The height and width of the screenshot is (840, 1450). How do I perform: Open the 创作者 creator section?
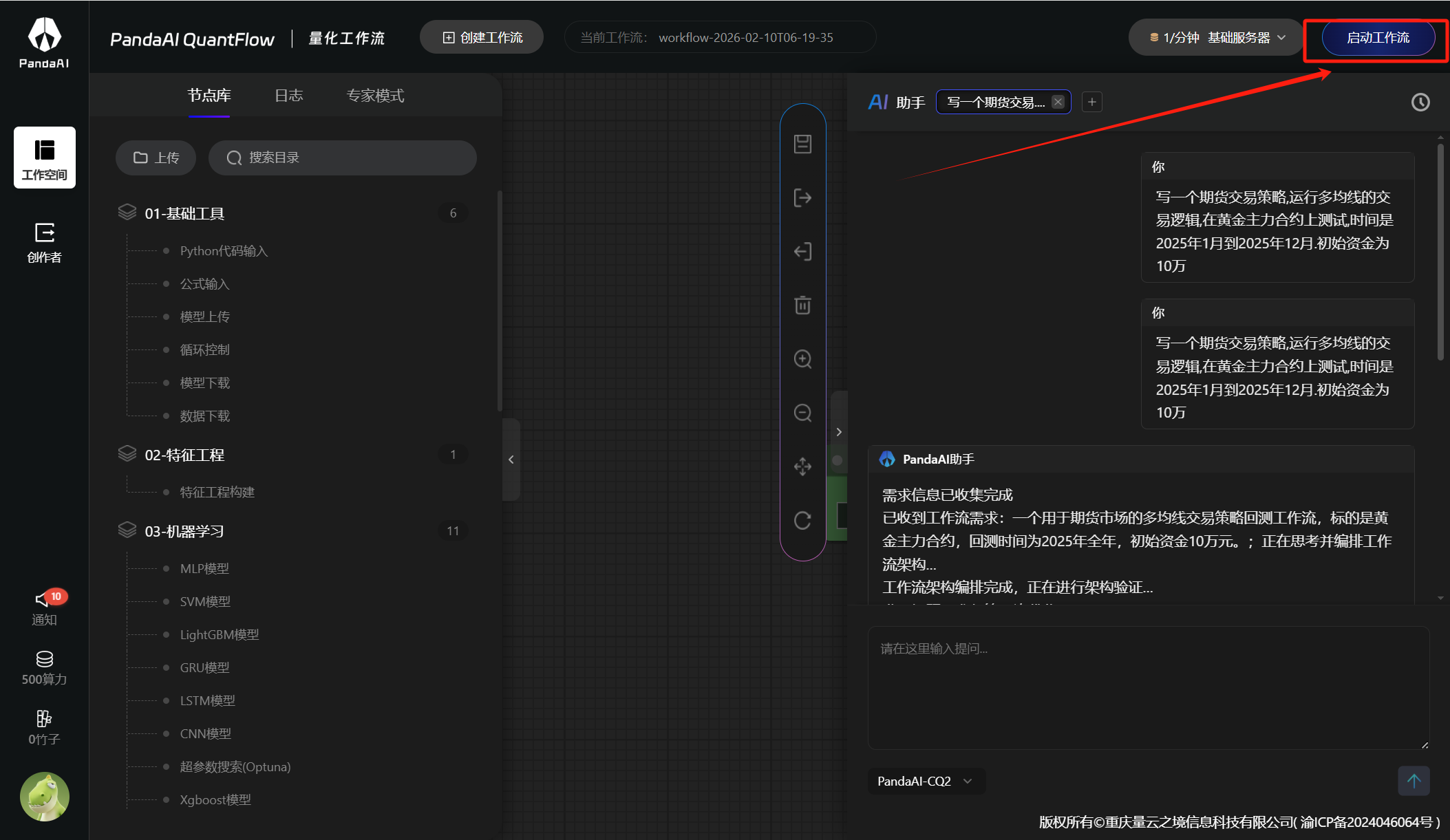point(45,243)
